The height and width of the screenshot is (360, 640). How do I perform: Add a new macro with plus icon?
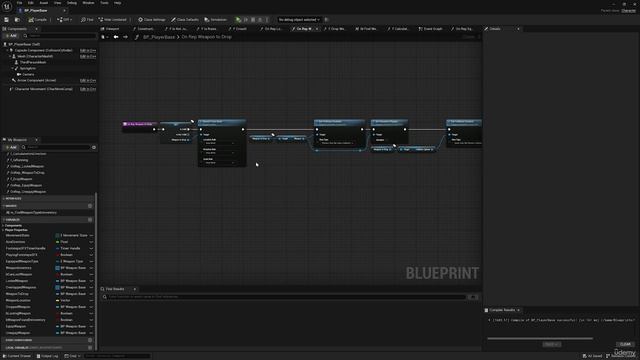90,206
